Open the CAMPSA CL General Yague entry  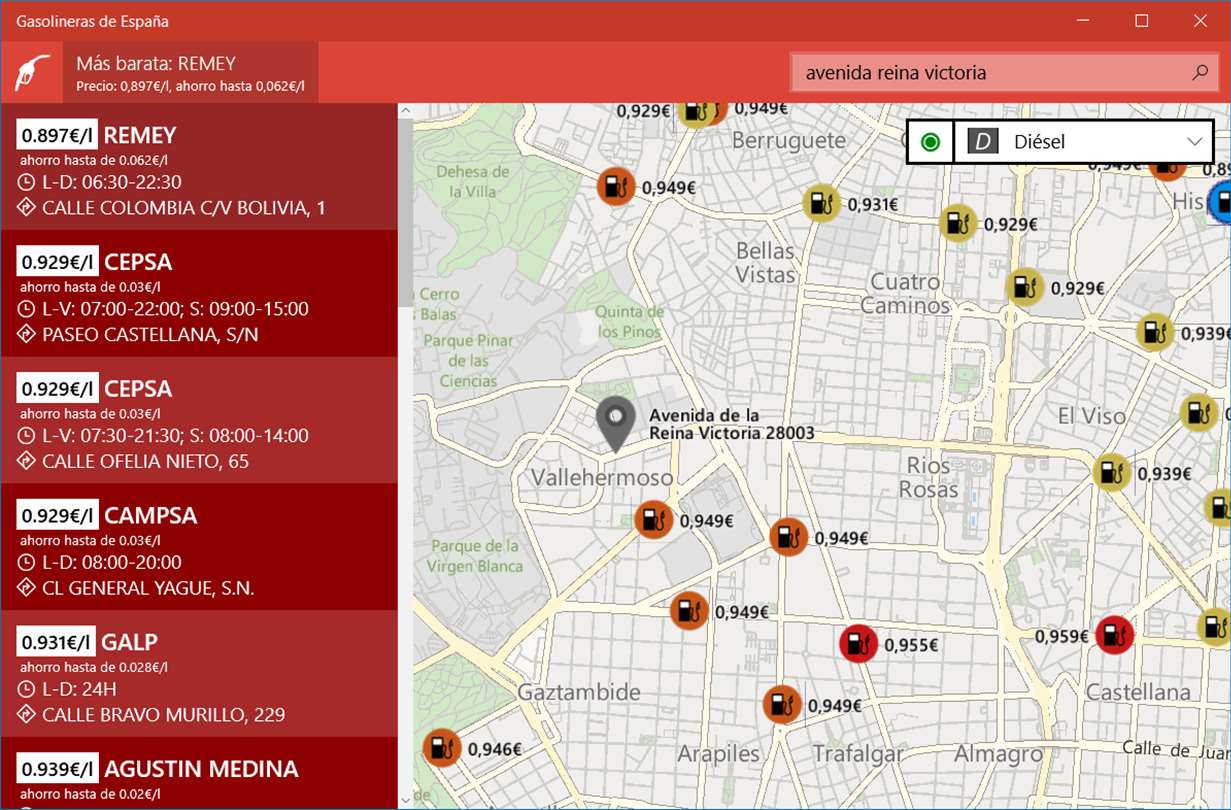[x=199, y=546]
